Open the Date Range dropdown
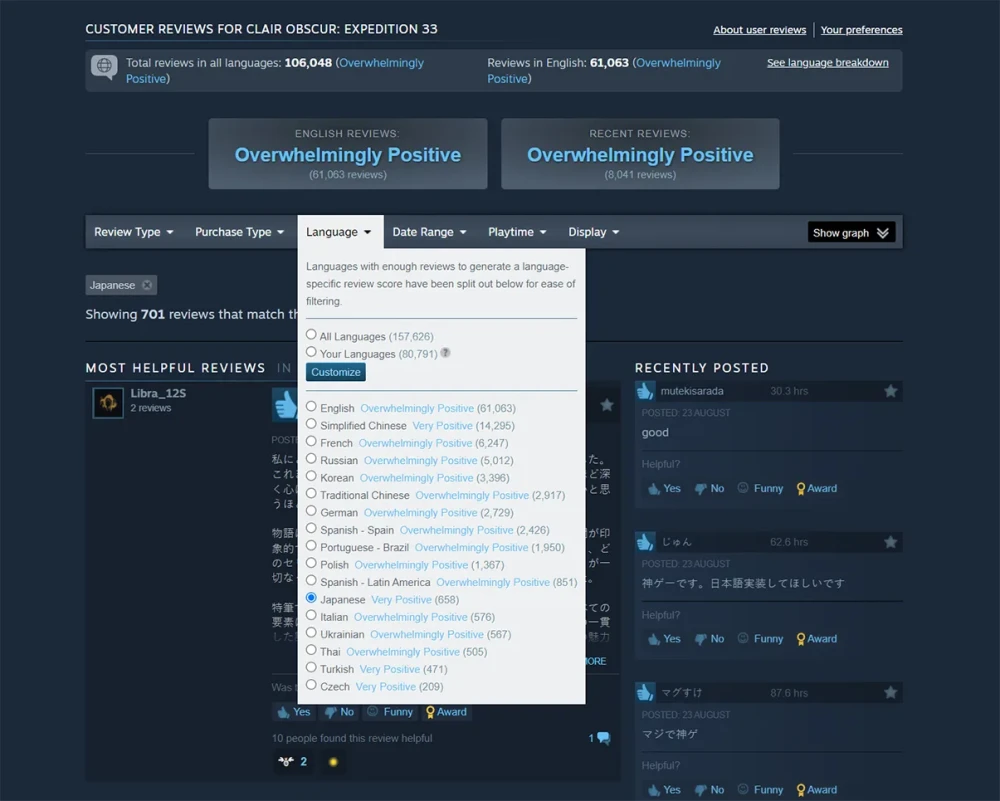The height and width of the screenshot is (801, 1000). [429, 232]
